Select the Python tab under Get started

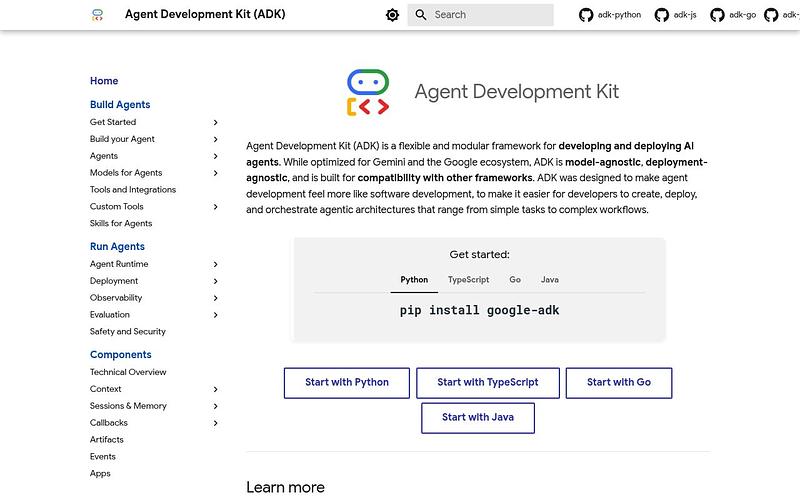click(414, 280)
